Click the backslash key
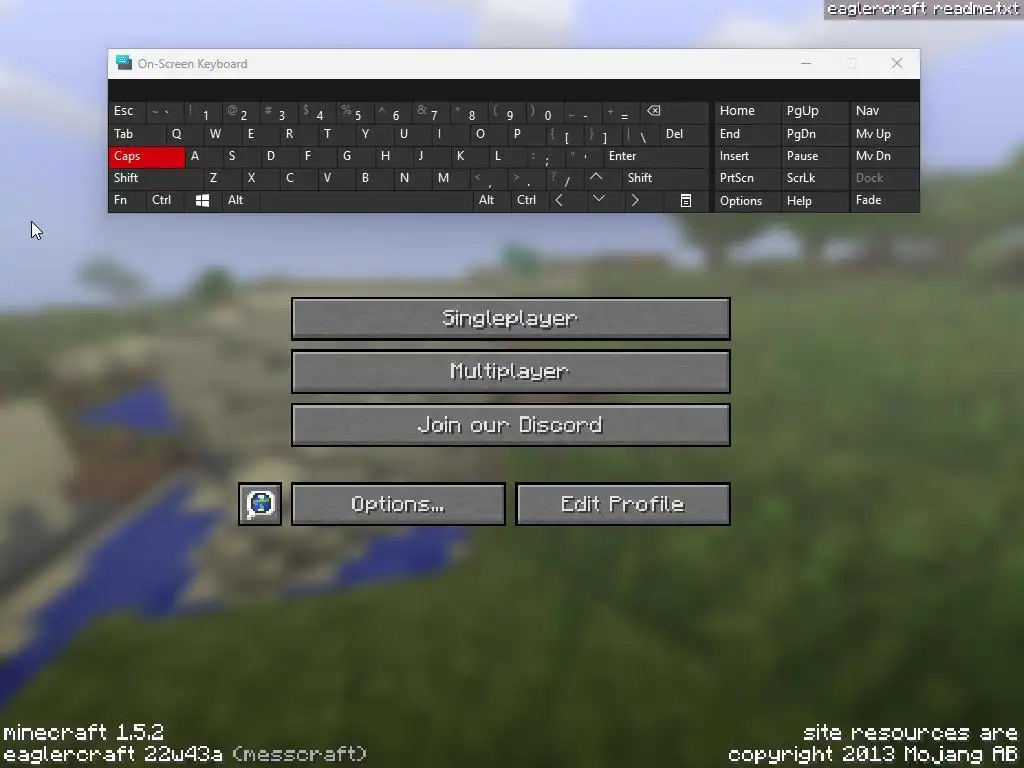The width and height of the screenshot is (1024, 768). [x=641, y=134]
